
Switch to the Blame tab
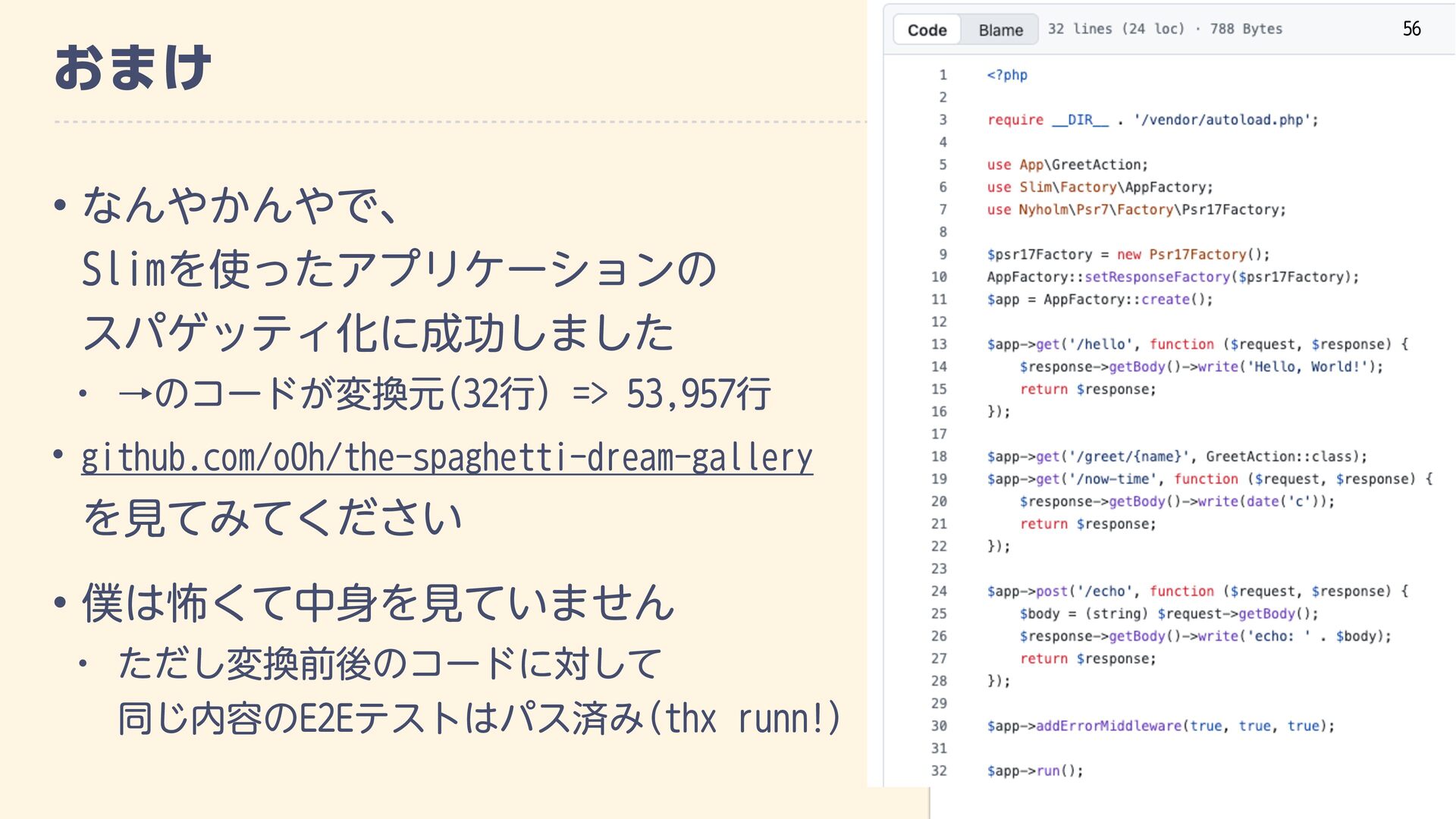point(1000,30)
